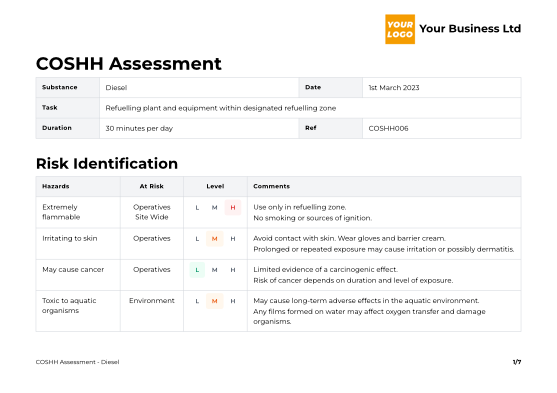Image resolution: width=557 pixels, height=393 pixels.
Task: Click the Risk of cancer depends on duration line
Action: pyautogui.click(x=353, y=280)
